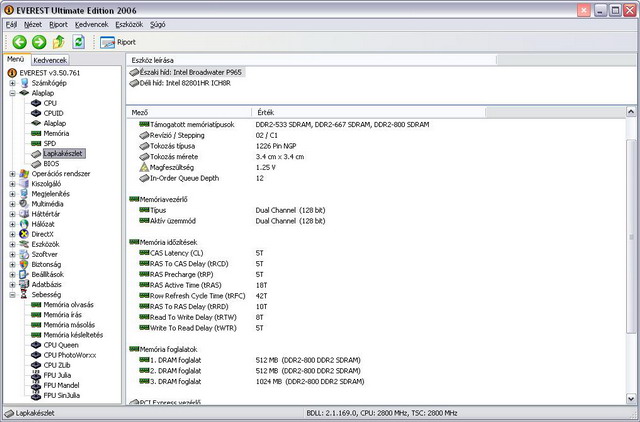Click the Multimédia icon in tree
Screen dimensions: 640x422
pyautogui.click(x=24, y=204)
